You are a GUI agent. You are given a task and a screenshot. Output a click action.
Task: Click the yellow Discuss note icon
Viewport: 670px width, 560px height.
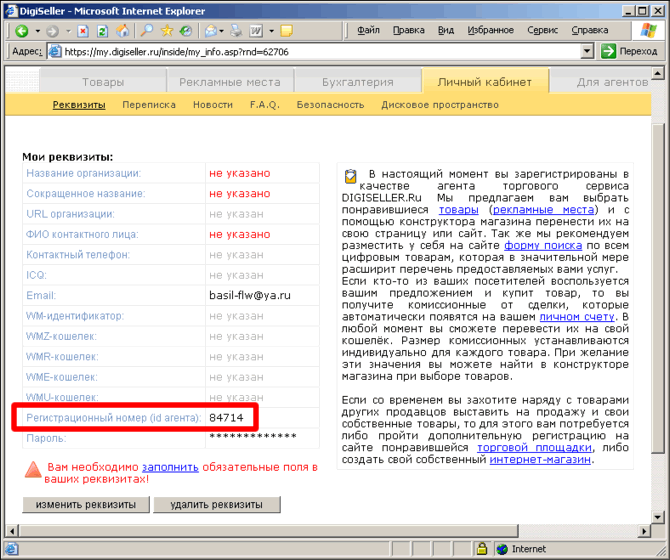pos(286,31)
